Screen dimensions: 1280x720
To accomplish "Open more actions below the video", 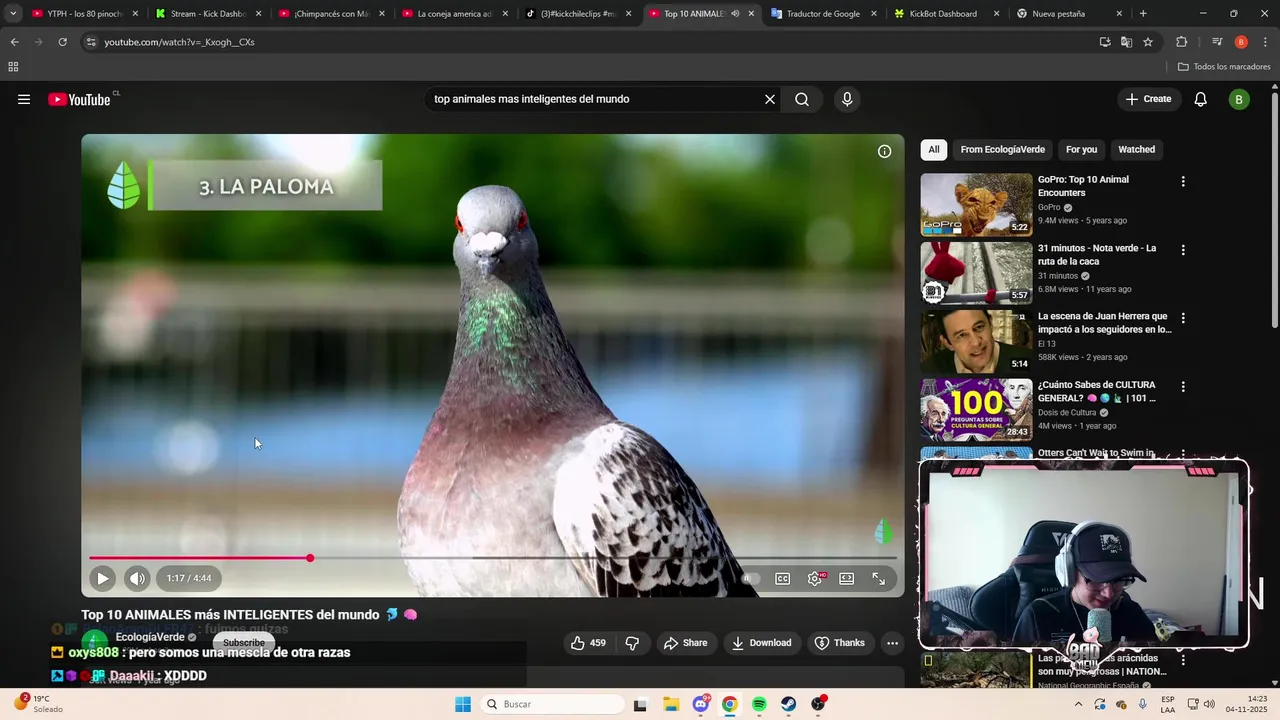I will pos(893,643).
